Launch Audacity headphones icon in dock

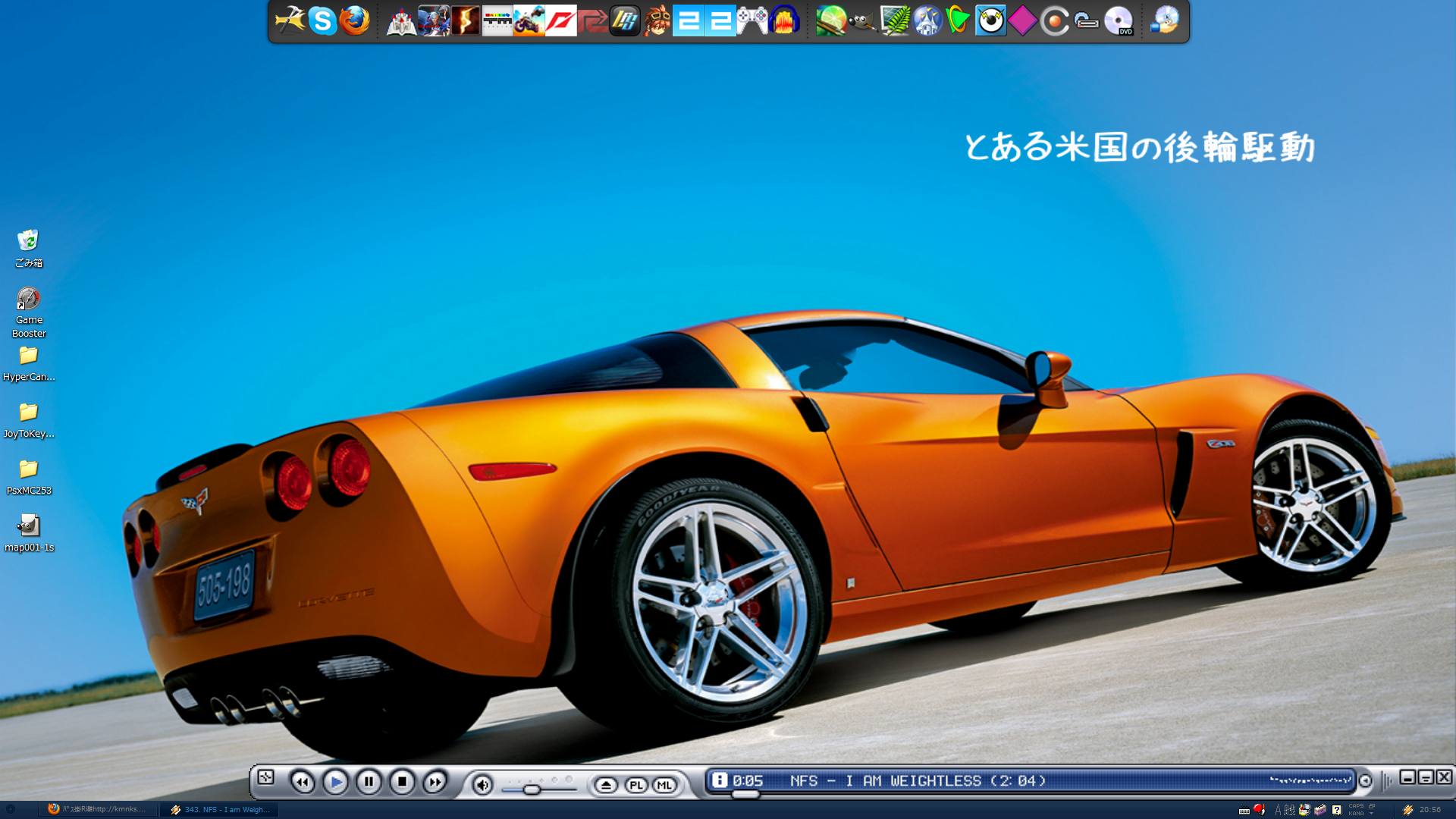coord(784,21)
